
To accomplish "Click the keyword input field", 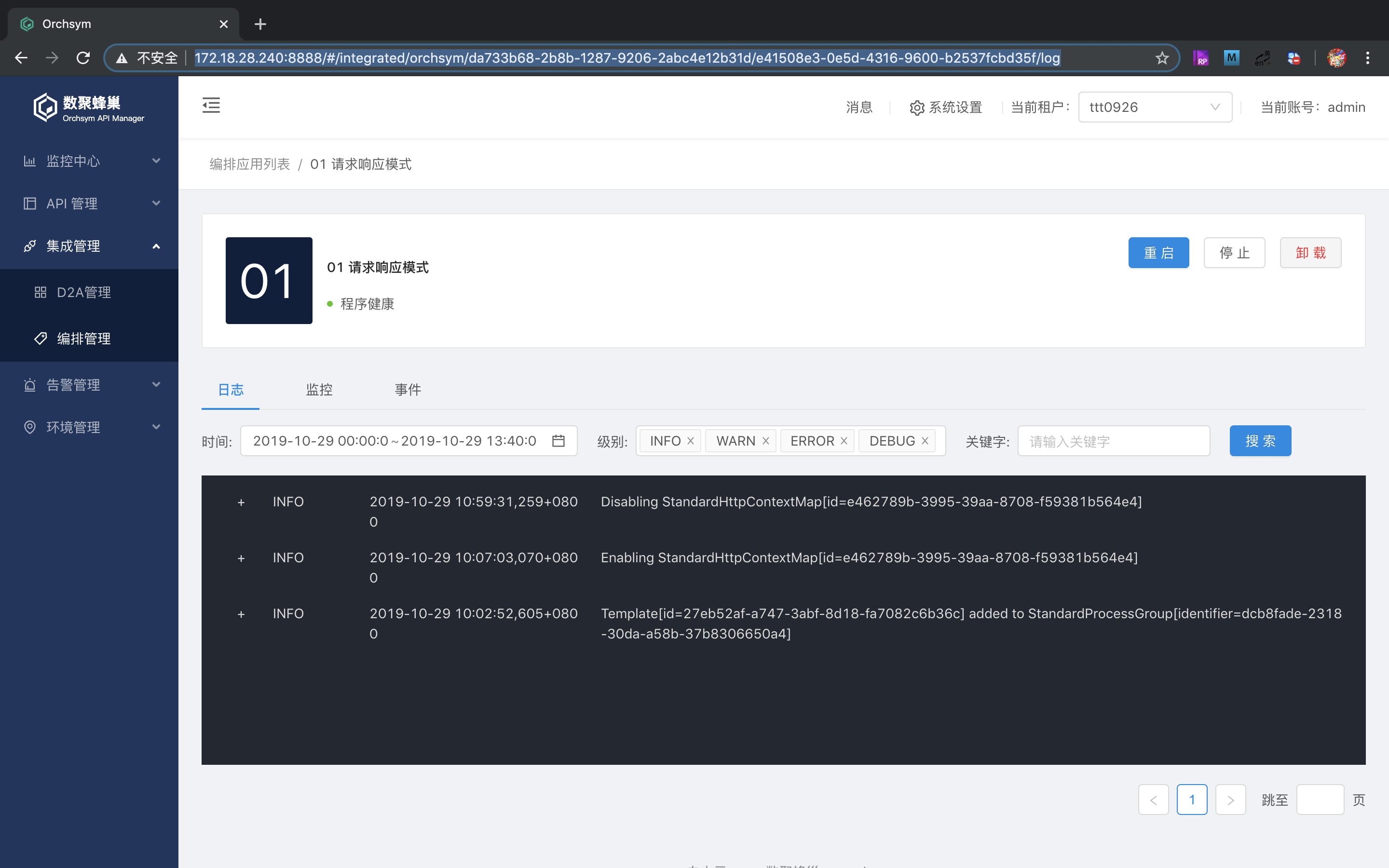I will pos(1113,441).
